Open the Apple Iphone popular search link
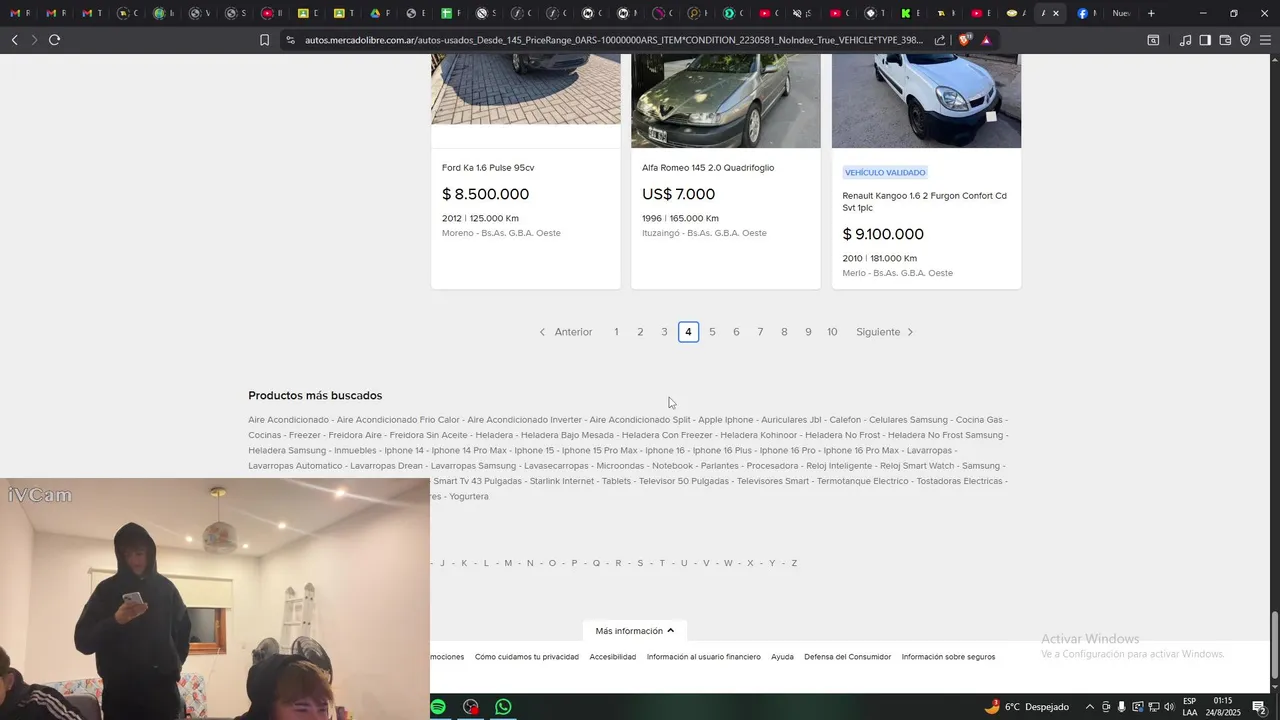1280x720 pixels. pyautogui.click(x=726, y=420)
